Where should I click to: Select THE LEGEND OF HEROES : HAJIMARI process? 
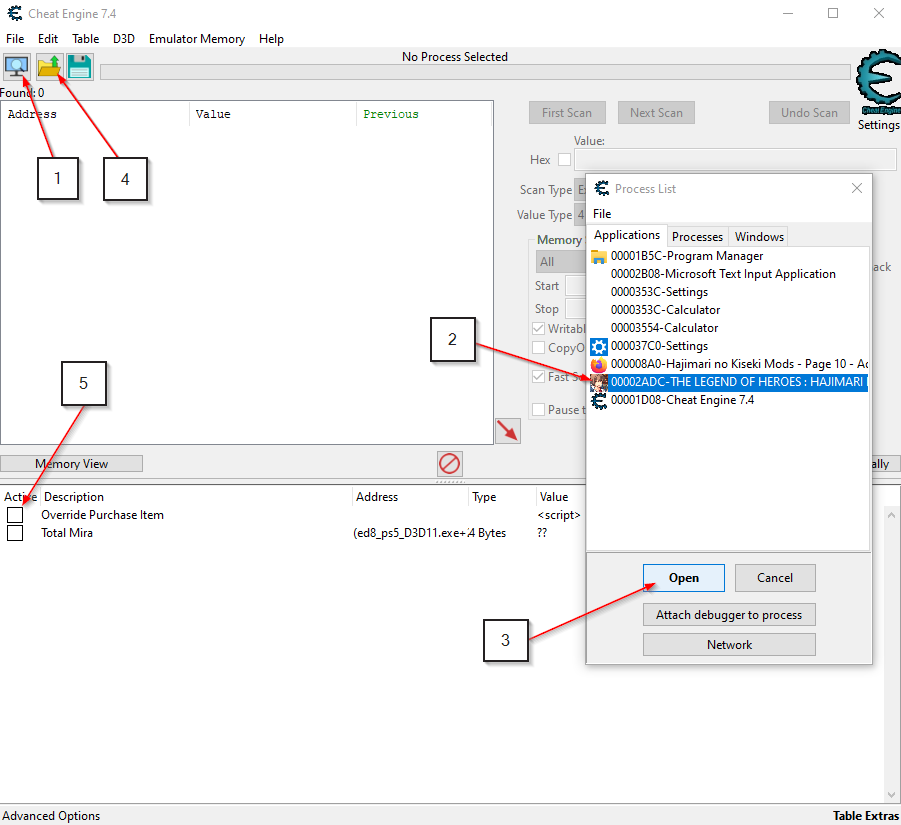tap(729, 382)
